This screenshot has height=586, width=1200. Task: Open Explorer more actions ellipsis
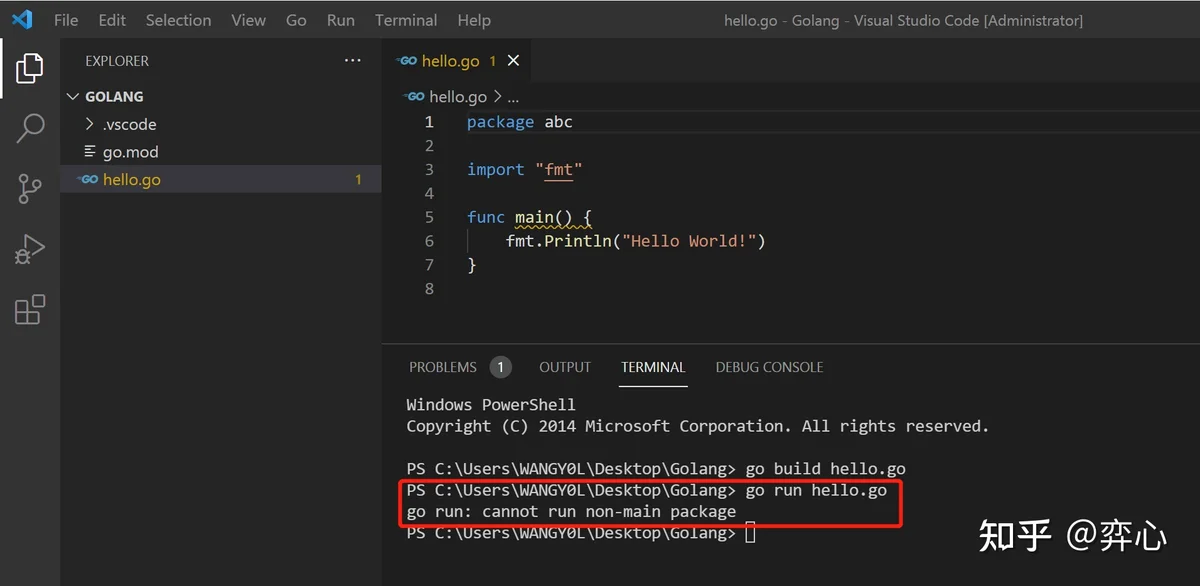pos(352,61)
